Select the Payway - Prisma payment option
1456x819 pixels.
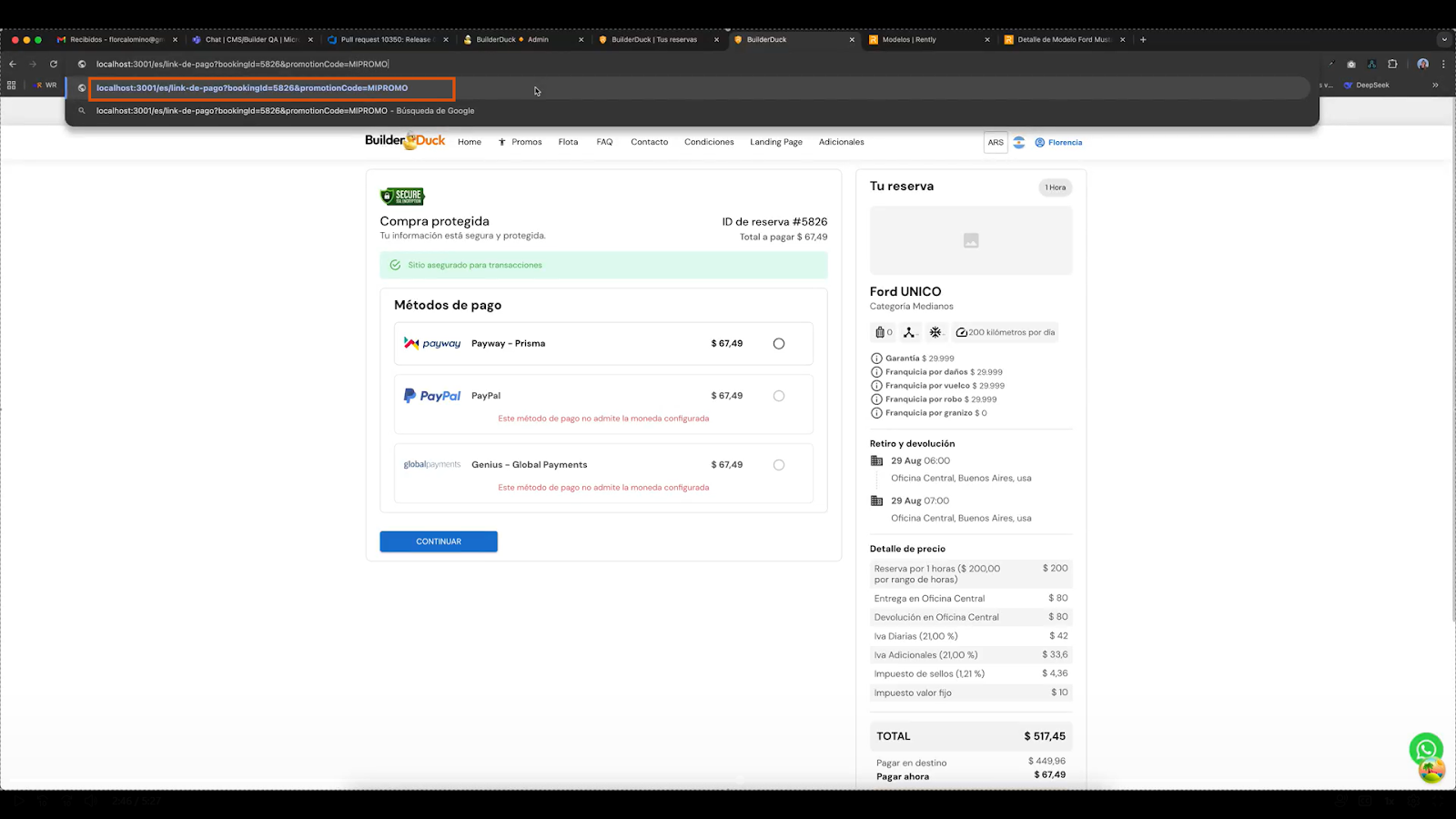(778, 344)
